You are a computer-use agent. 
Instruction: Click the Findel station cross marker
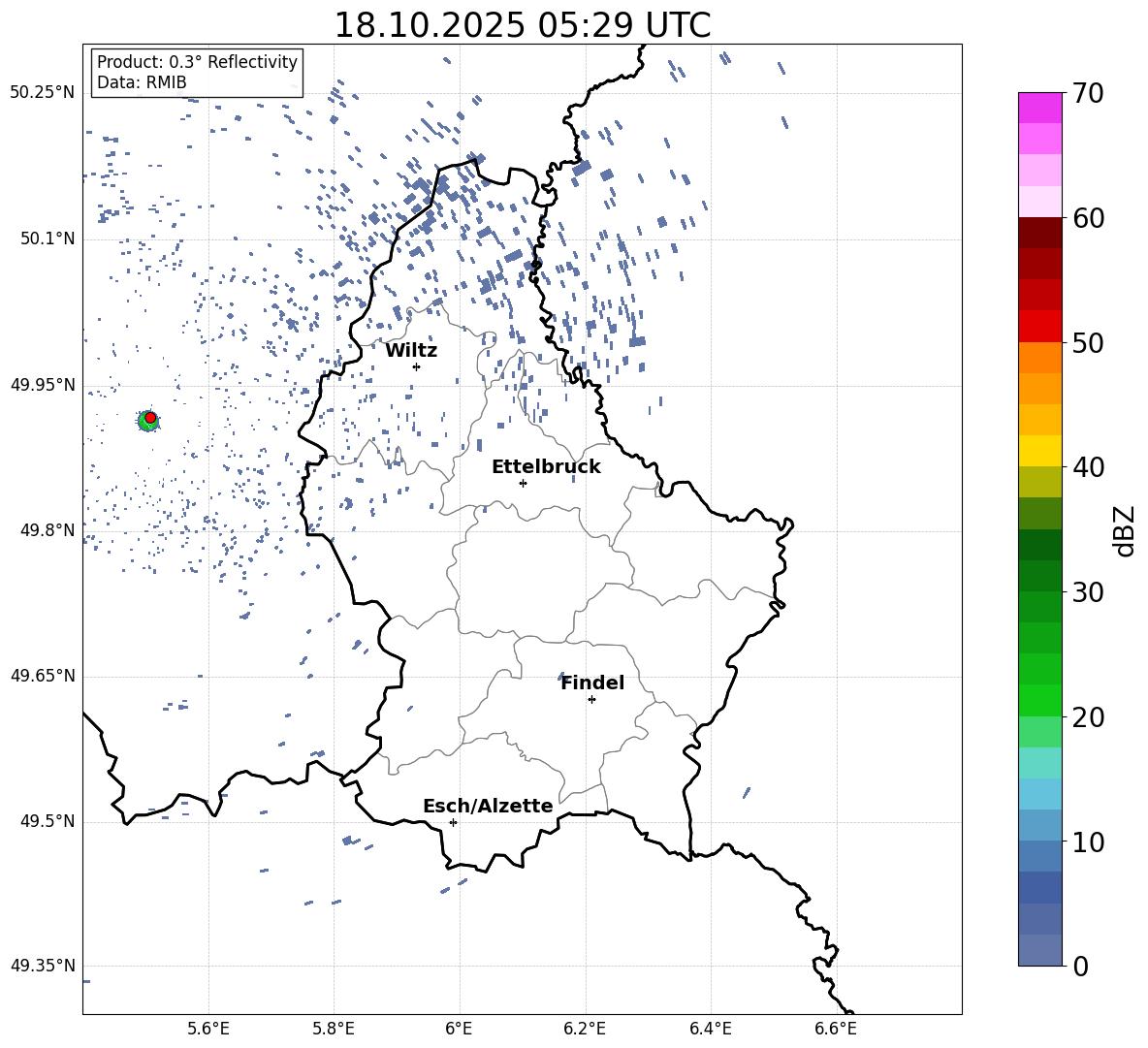(x=591, y=700)
